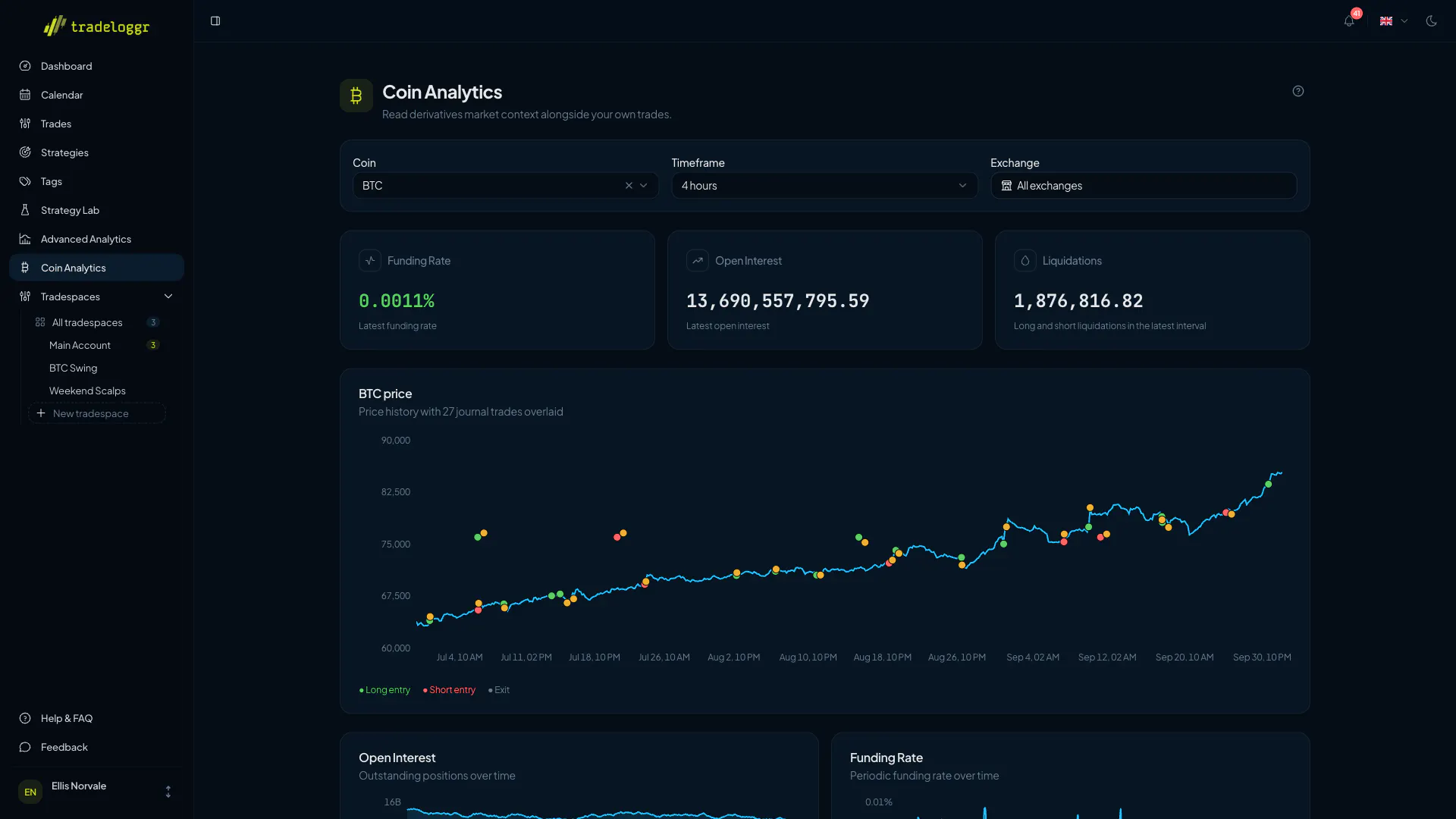Open the All exchanges selector
Viewport: 1456px width, 819px height.
(1144, 186)
